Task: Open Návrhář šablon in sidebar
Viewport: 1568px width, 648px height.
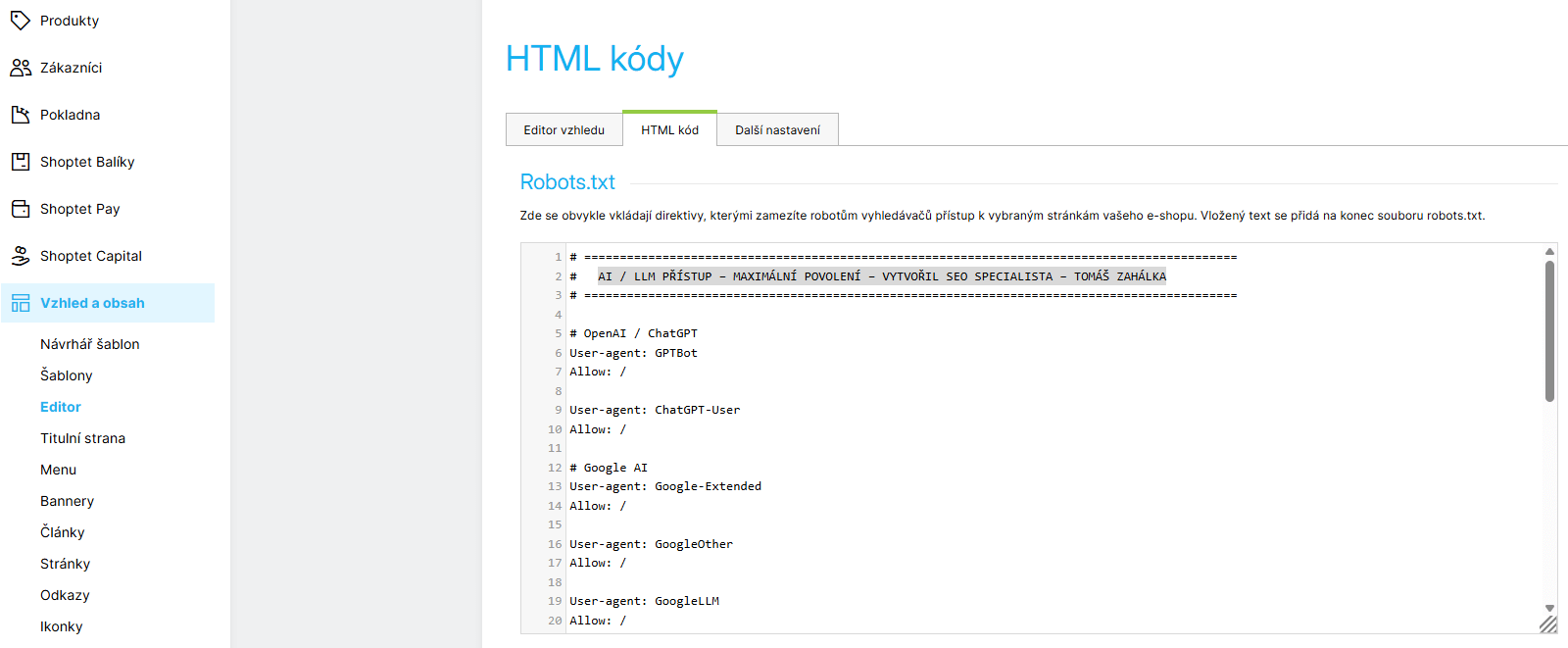Action: tap(90, 344)
